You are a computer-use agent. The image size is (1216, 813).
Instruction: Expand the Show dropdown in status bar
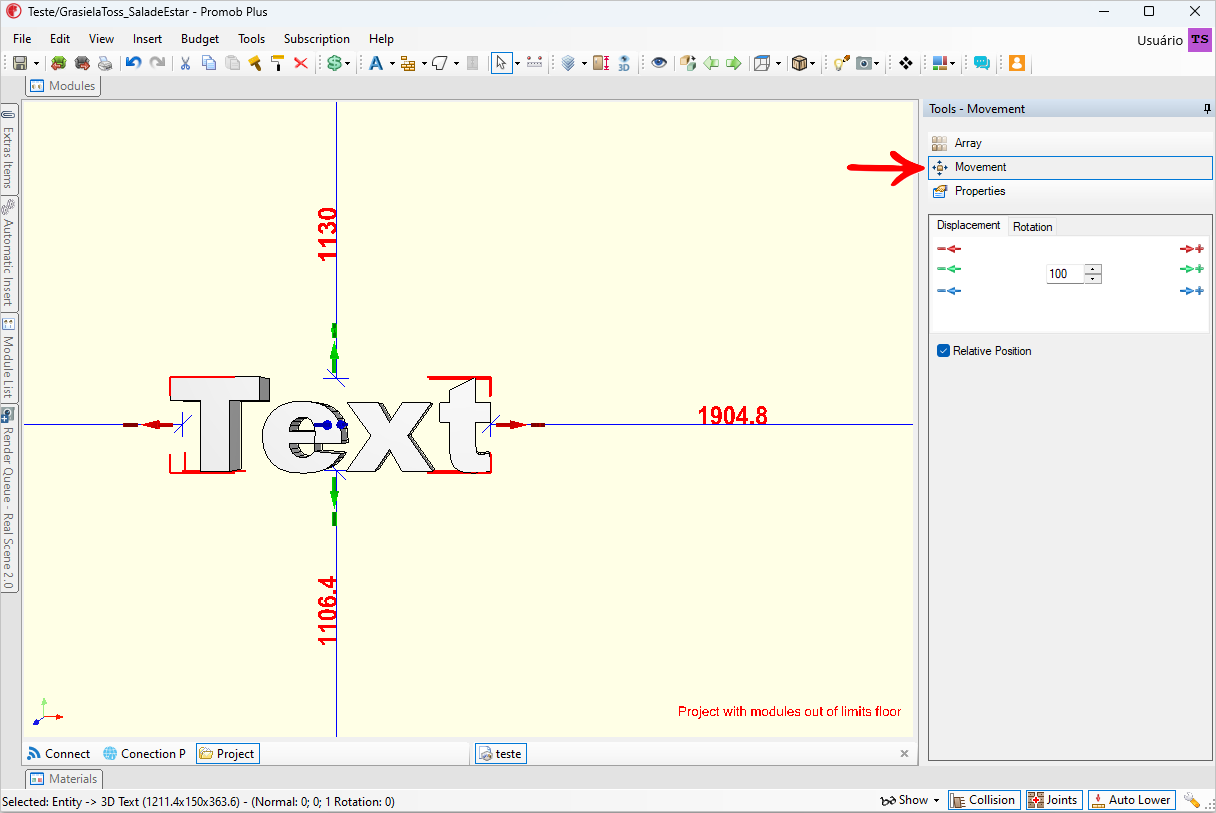[x=910, y=800]
